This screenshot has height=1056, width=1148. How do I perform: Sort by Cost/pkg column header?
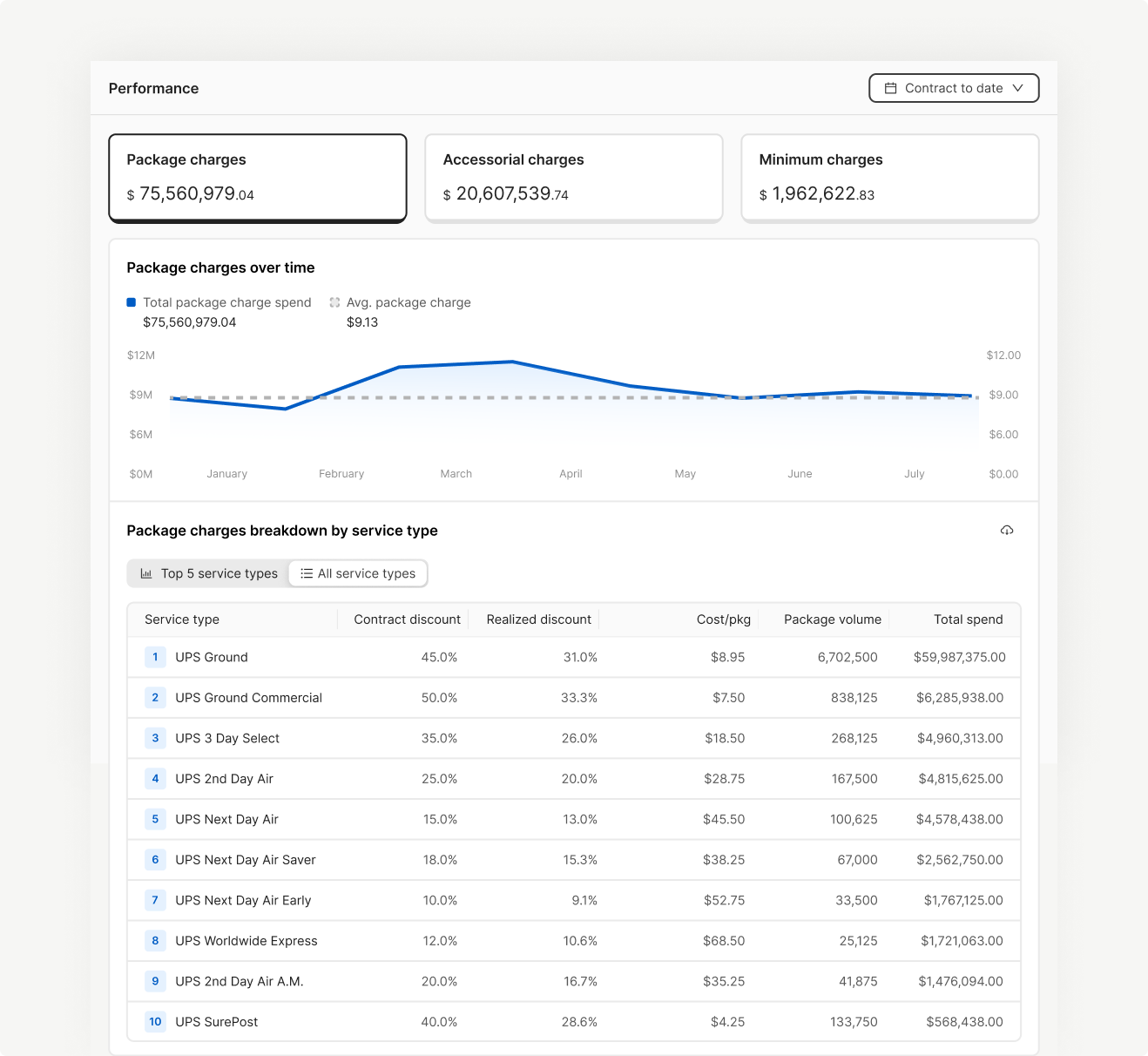click(x=723, y=619)
